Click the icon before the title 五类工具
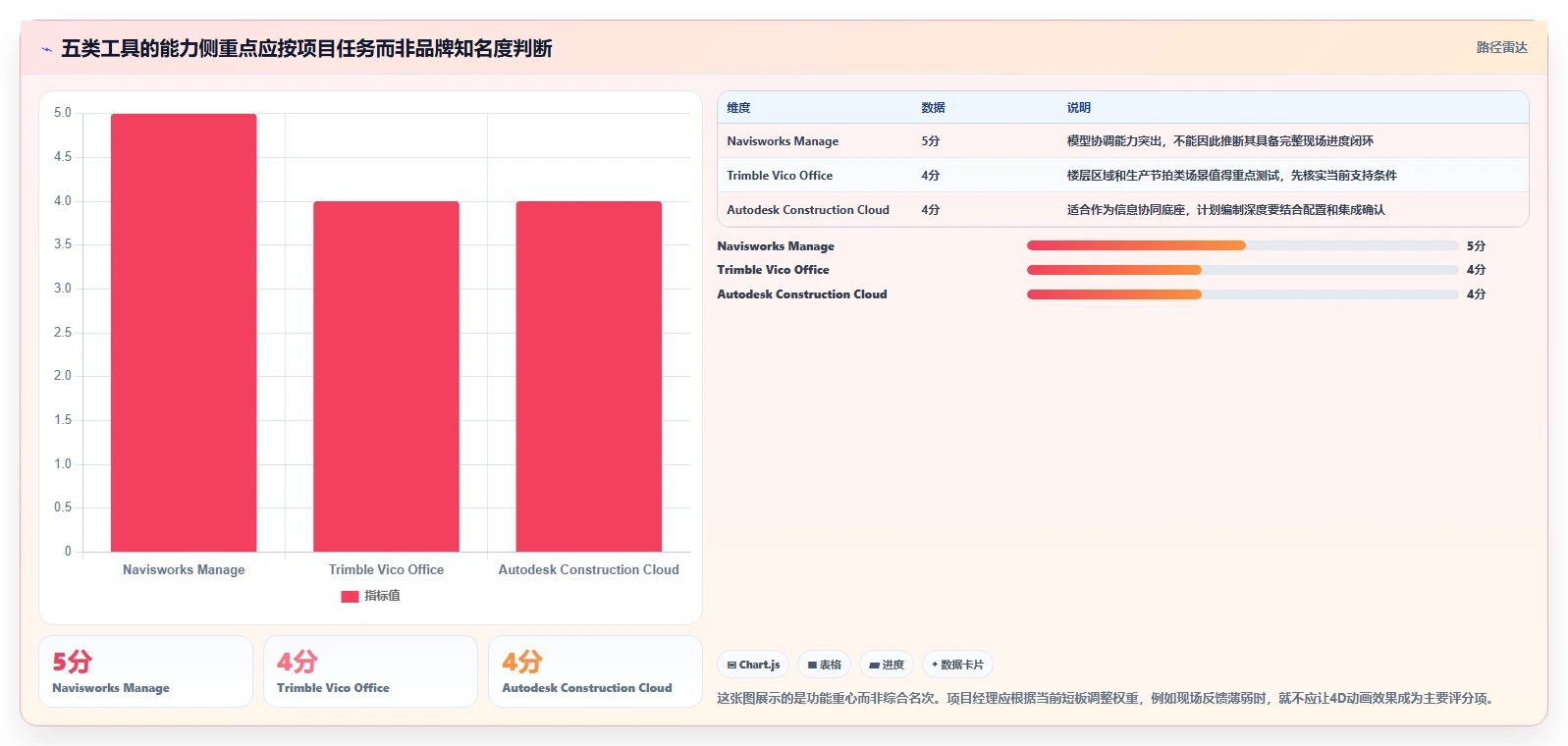This screenshot has width=1568, height=746. 46,49
